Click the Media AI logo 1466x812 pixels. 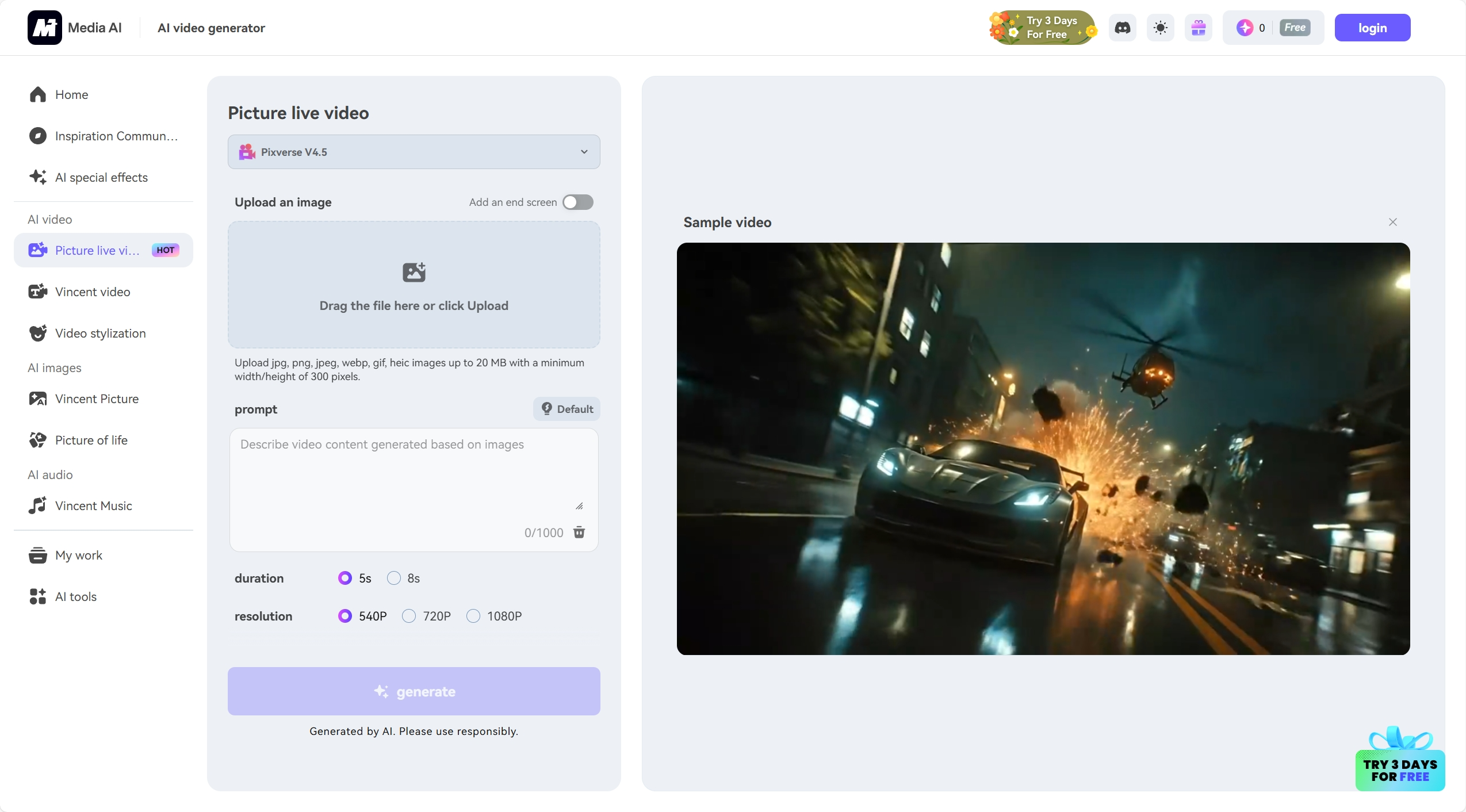pyautogui.click(x=45, y=28)
